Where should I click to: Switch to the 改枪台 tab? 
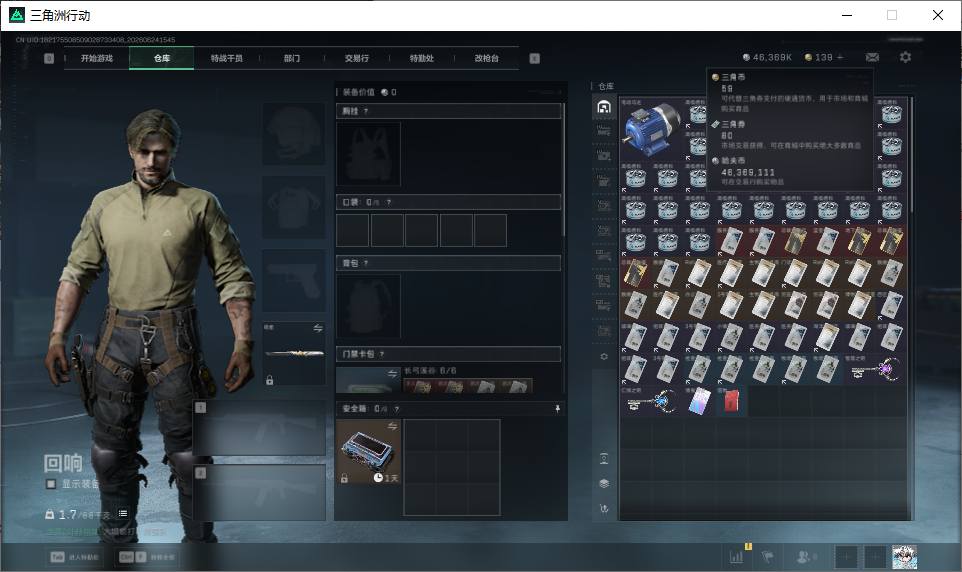[x=487, y=58]
